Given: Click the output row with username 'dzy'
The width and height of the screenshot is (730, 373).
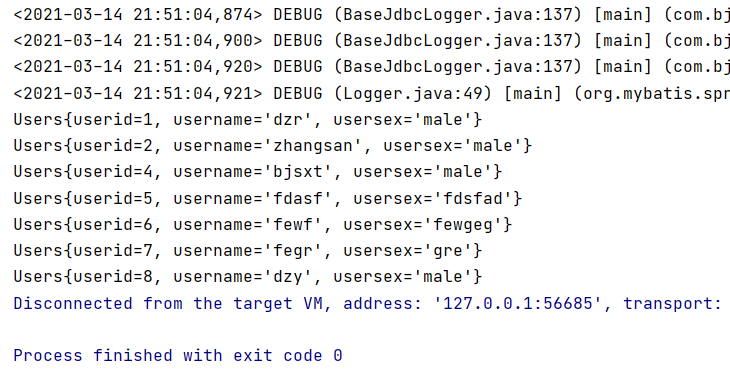Looking at the screenshot, I should tap(248, 277).
